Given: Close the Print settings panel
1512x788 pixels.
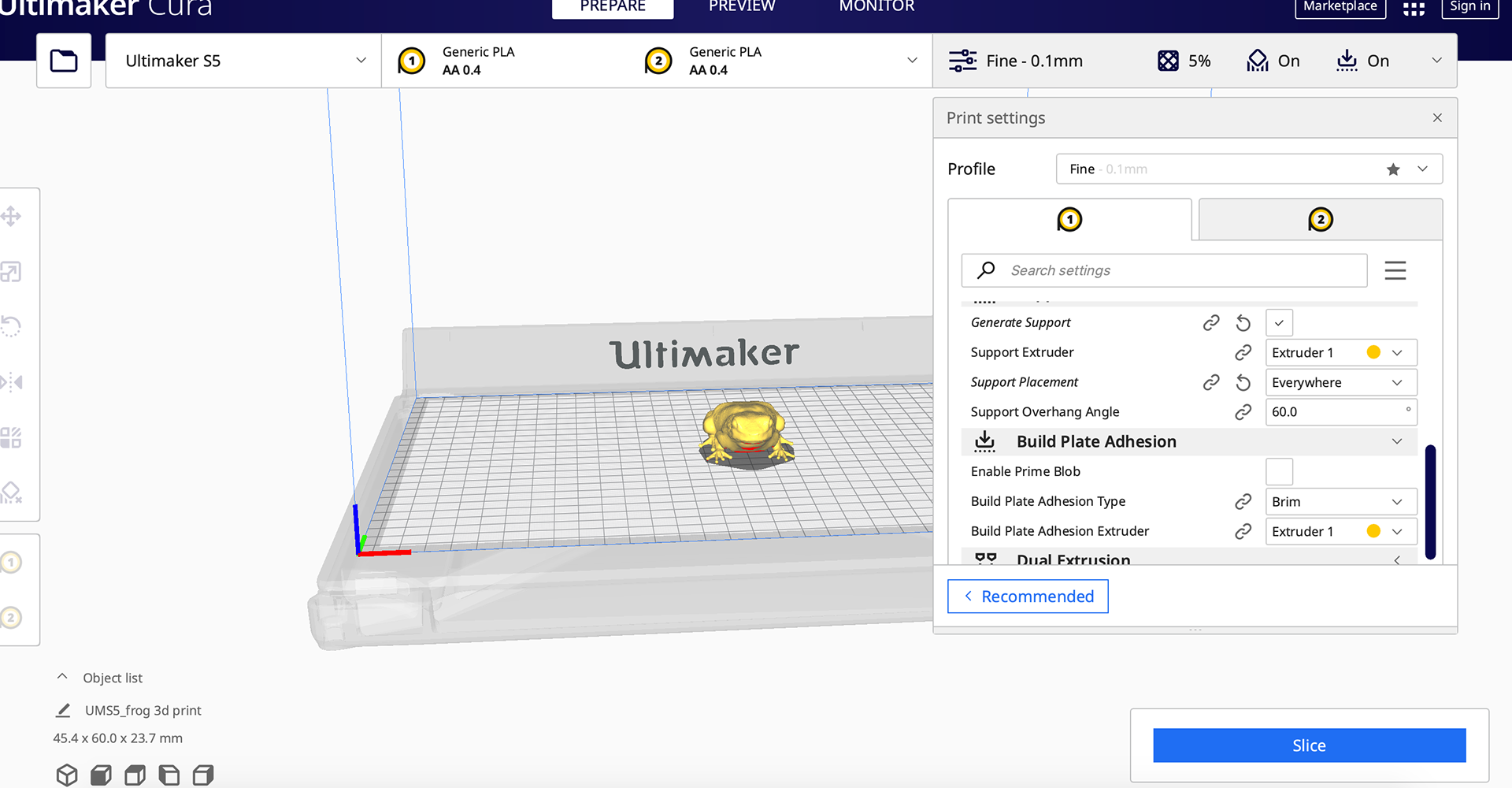Looking at the screenshot, I should point(1437,118).
